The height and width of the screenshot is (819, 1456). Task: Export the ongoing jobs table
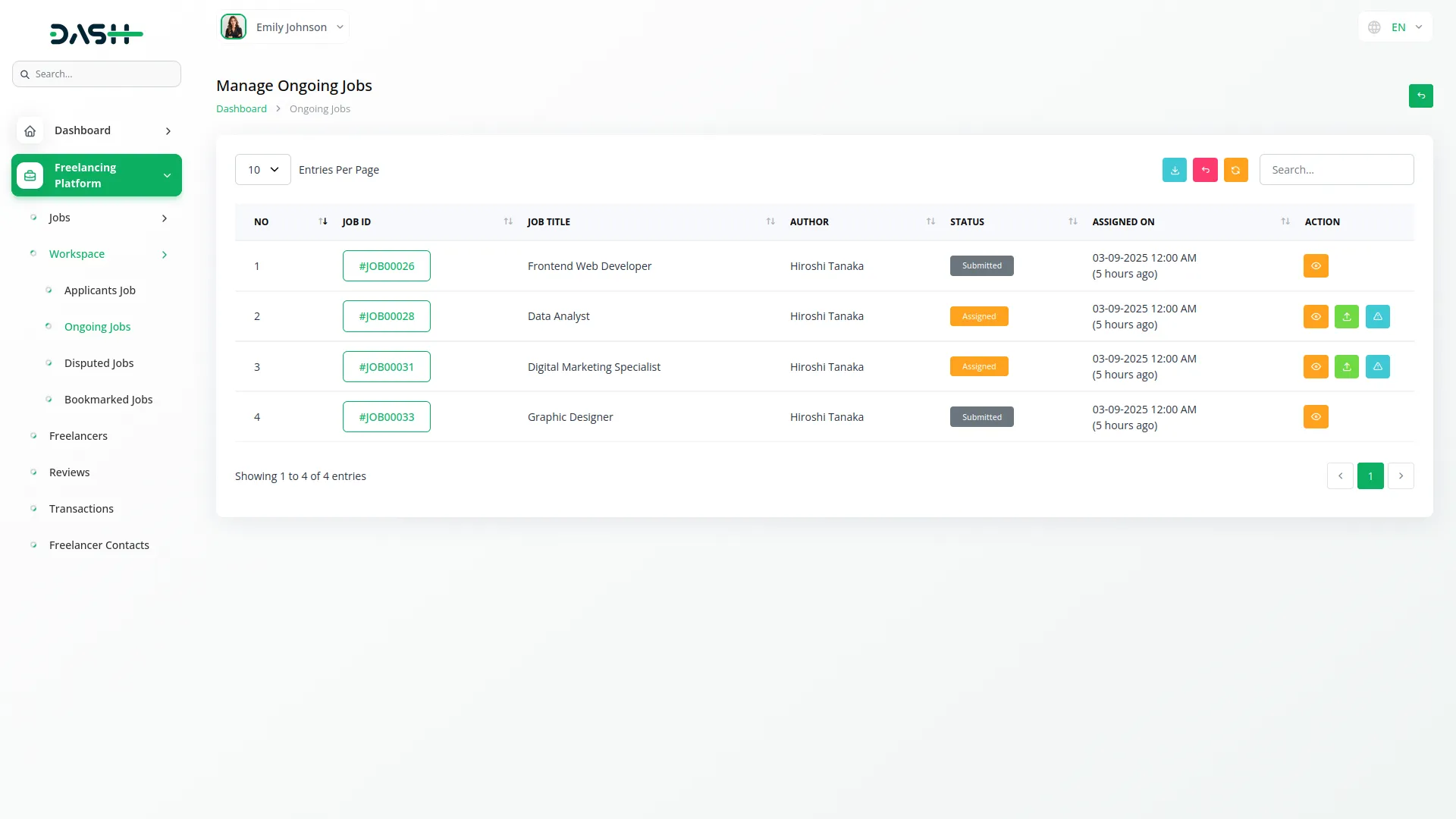pos(1175,169)
